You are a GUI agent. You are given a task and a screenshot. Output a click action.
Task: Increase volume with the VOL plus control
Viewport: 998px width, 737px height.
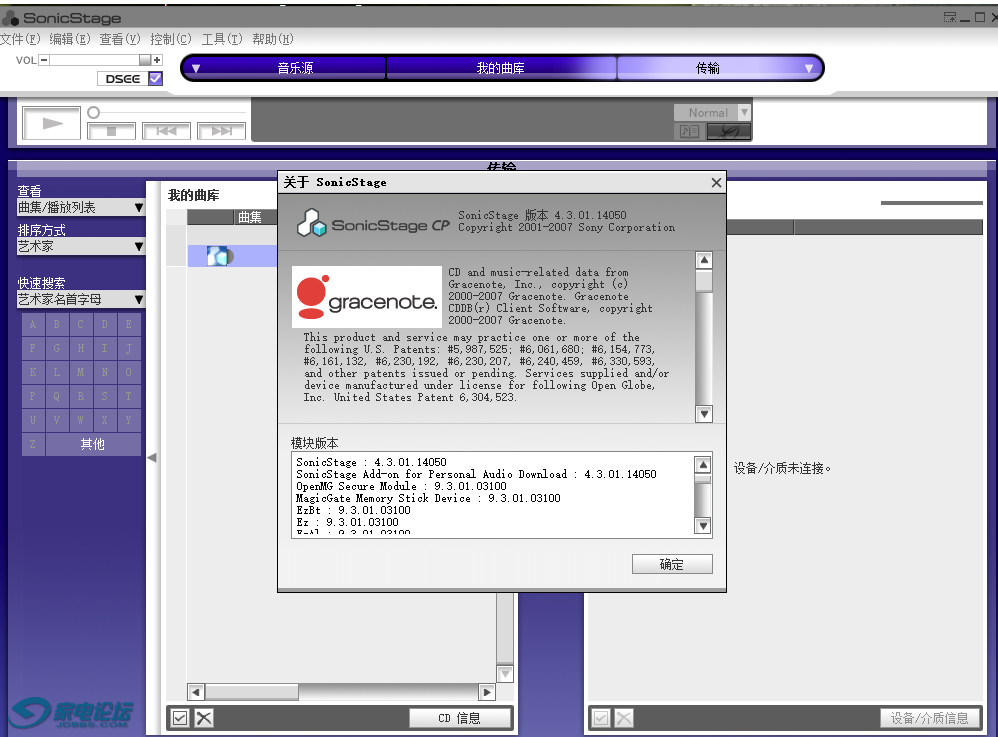point(156,59)
